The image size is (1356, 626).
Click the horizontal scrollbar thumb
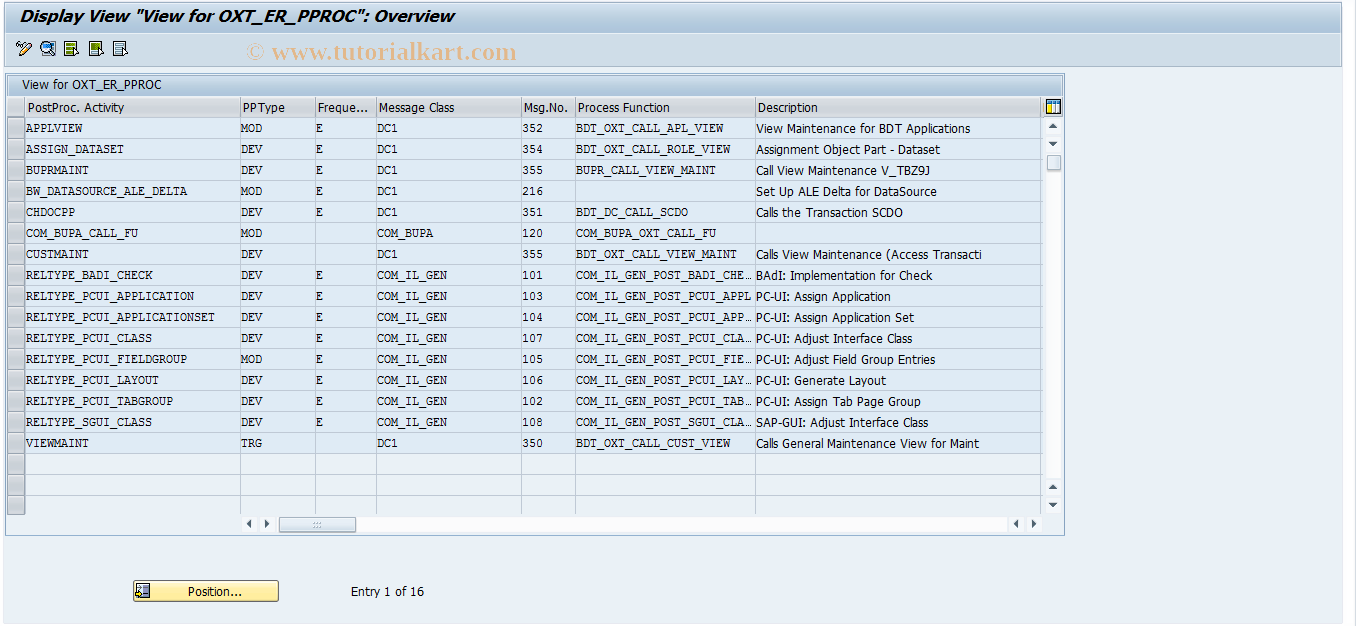[x=317, y=524]
